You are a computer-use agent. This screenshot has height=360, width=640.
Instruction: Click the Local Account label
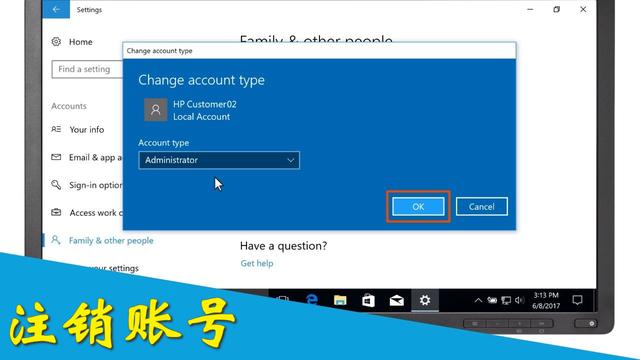click(x=202, y=117)
